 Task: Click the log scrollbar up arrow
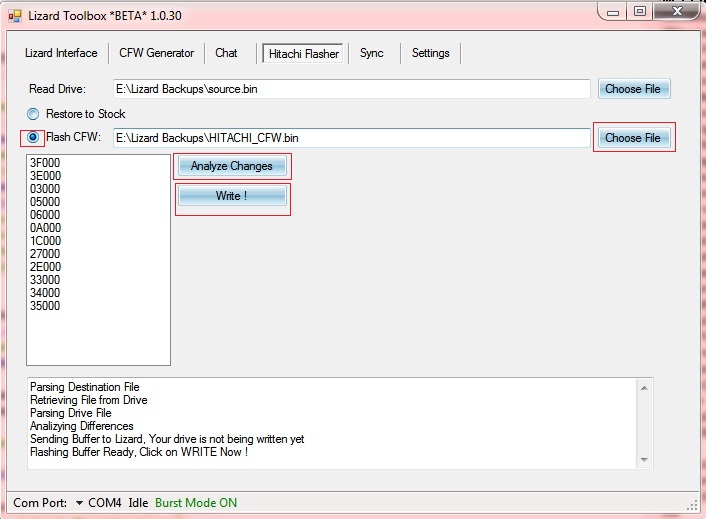tap(644, 388)
